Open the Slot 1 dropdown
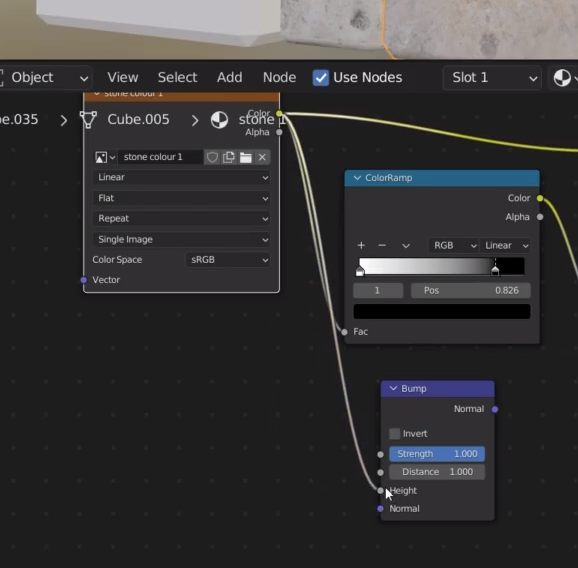This screenshot has height=568, width=578. [492, 78]
